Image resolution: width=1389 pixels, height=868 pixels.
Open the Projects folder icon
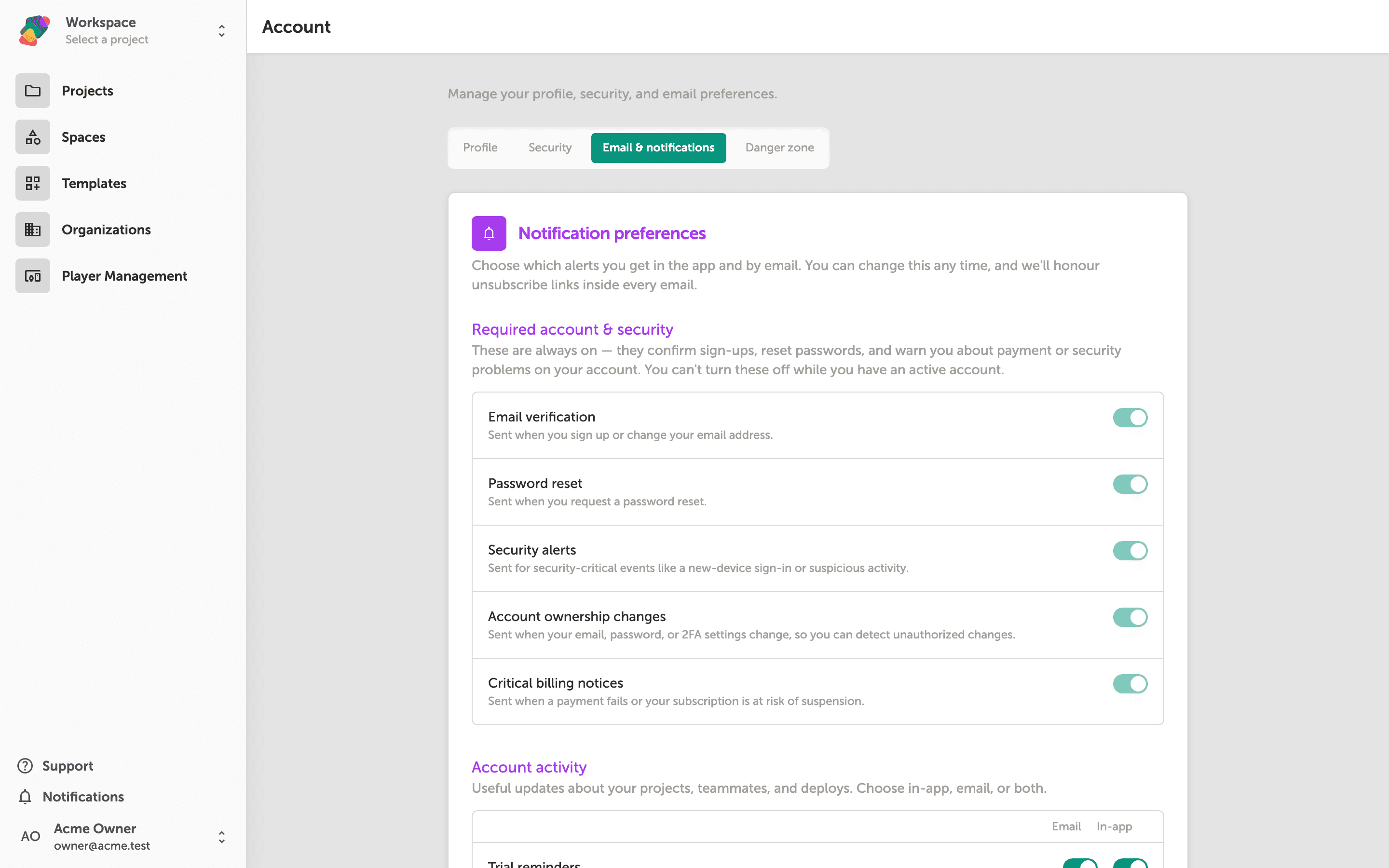[33, 91]
